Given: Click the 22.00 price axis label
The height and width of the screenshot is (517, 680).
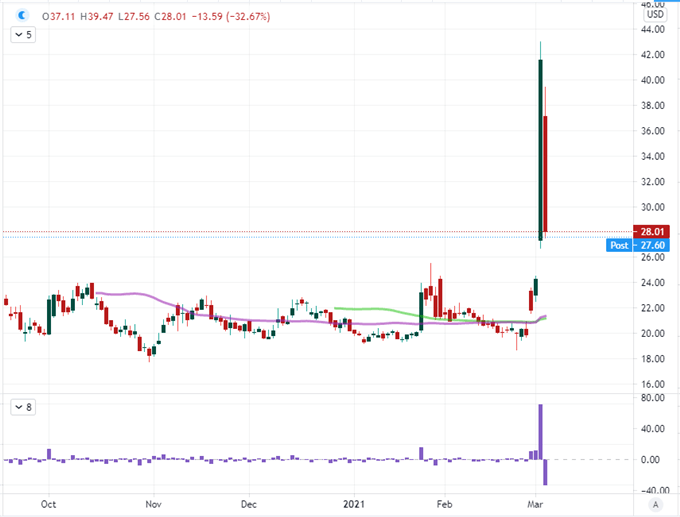Looking at the screenshot, I should coord(653,308).
